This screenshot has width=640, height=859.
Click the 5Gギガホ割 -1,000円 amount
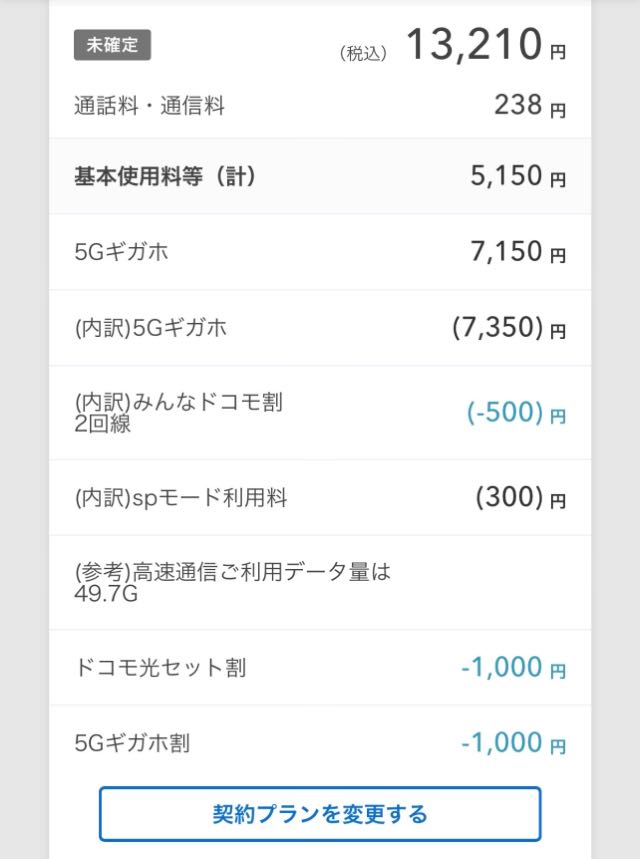coord(513,743)
